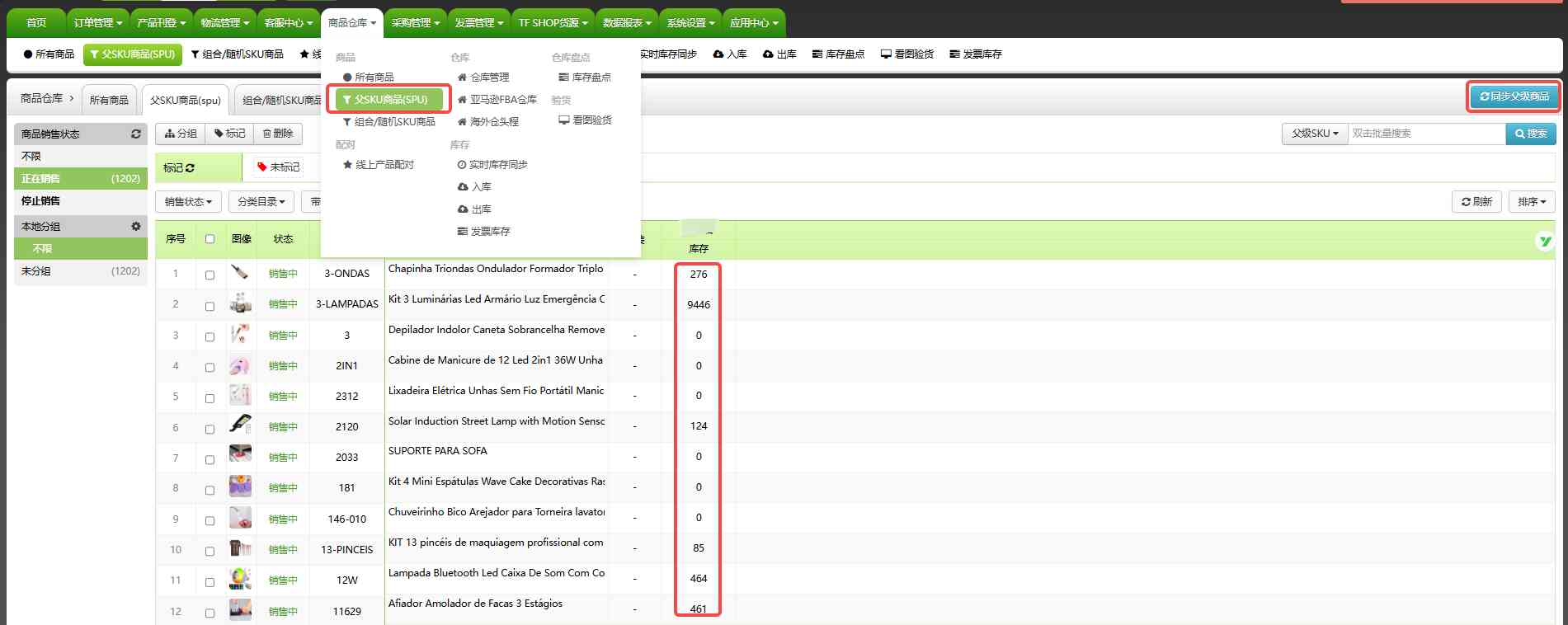The width and height of the screenshot is (1568, 625).
Task: Click the blue 搜索 search button
Action: pyautogui.click(x=1531, y=133)
